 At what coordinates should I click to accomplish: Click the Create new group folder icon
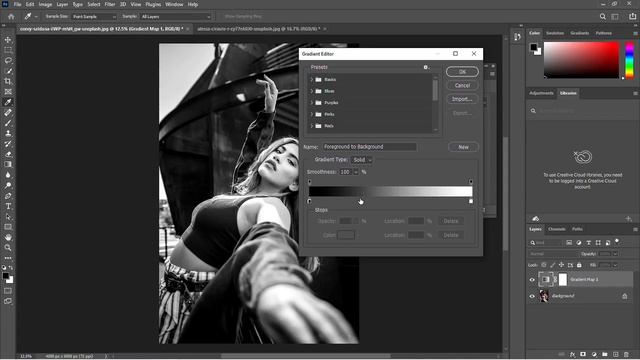click(604, 355)
